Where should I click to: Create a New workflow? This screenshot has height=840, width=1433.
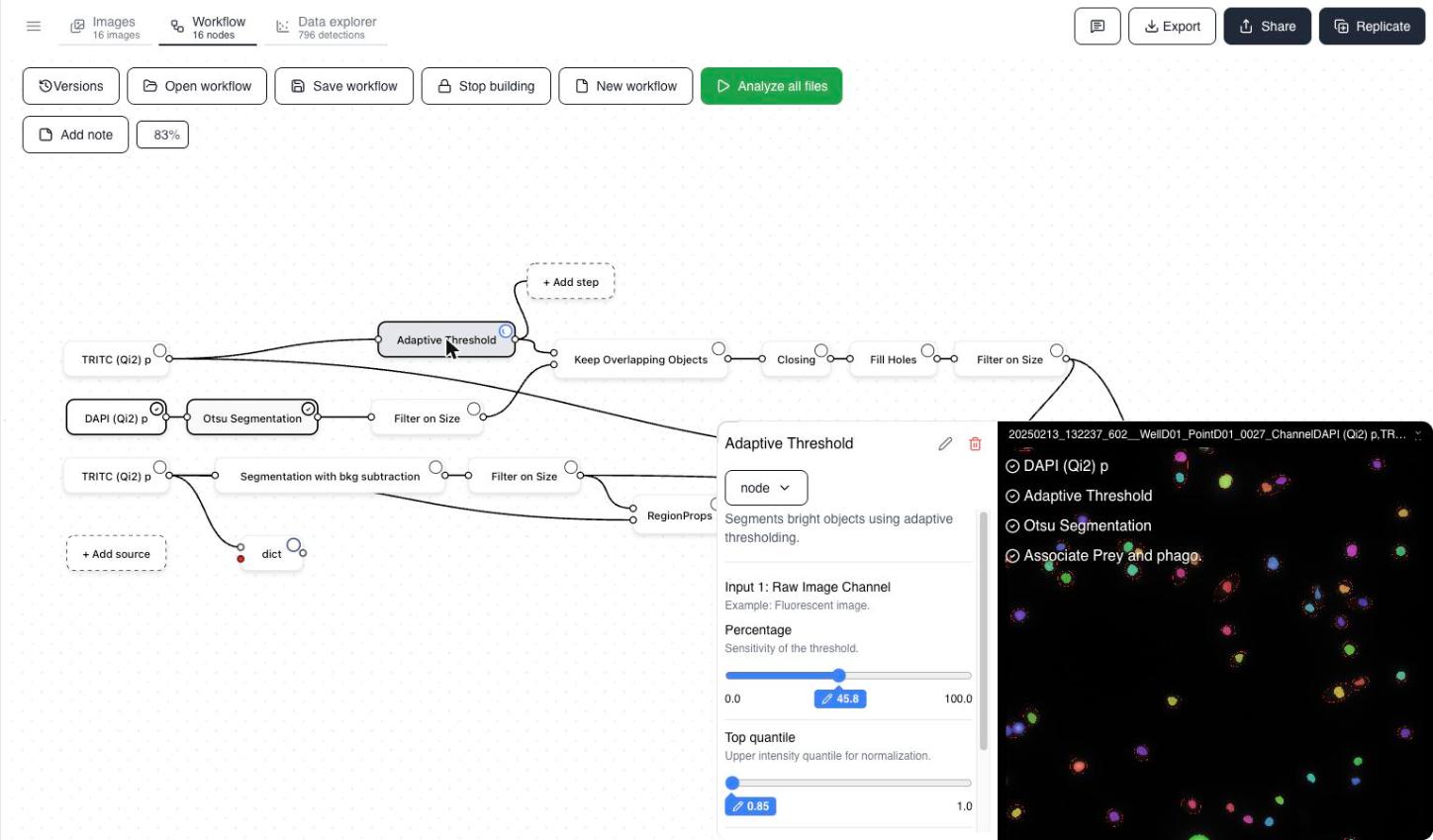tap(625, 86)
